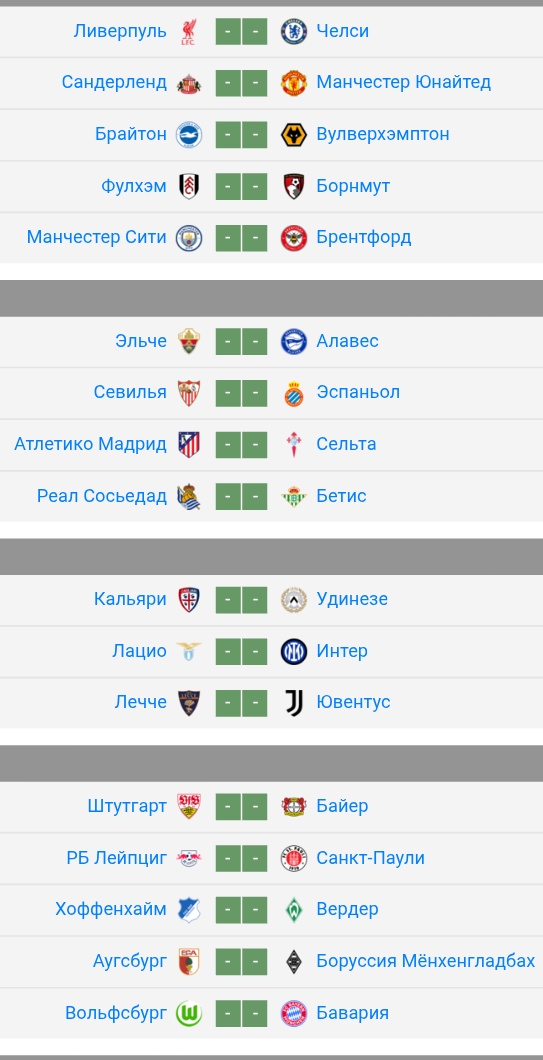
Task: Open the Реал Сосьедад team page
Action: (x=101, y=496)
